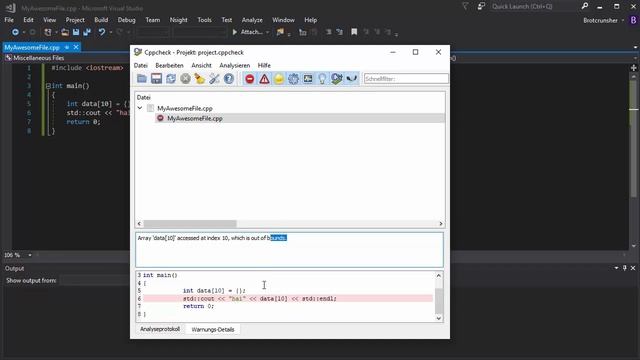Click the horizontal scrollbar in Cppcheck results

coord(190,224)
